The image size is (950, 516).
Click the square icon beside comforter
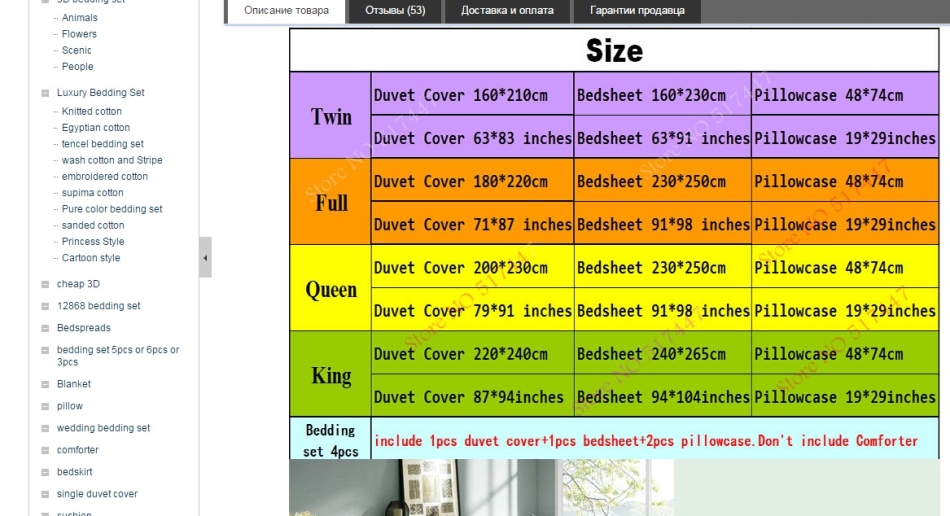(x=45, y=451)
